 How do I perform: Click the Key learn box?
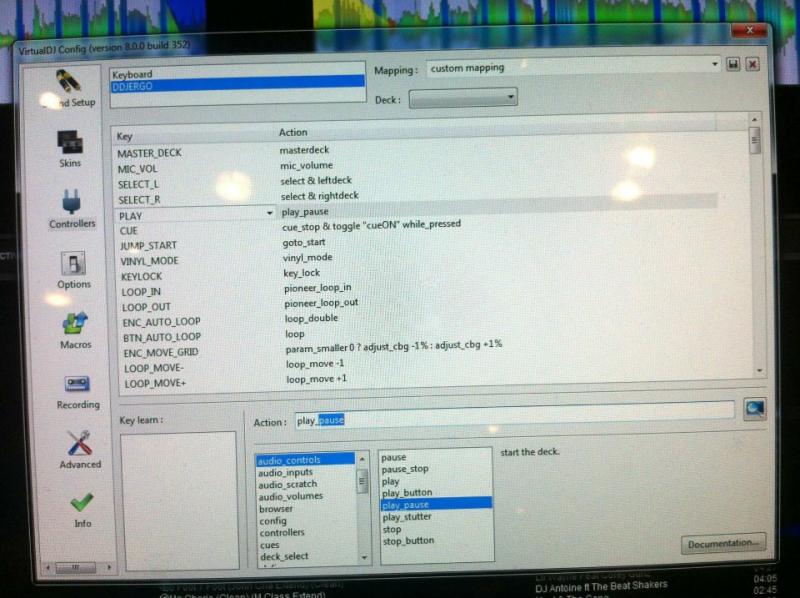pos(180,501)
